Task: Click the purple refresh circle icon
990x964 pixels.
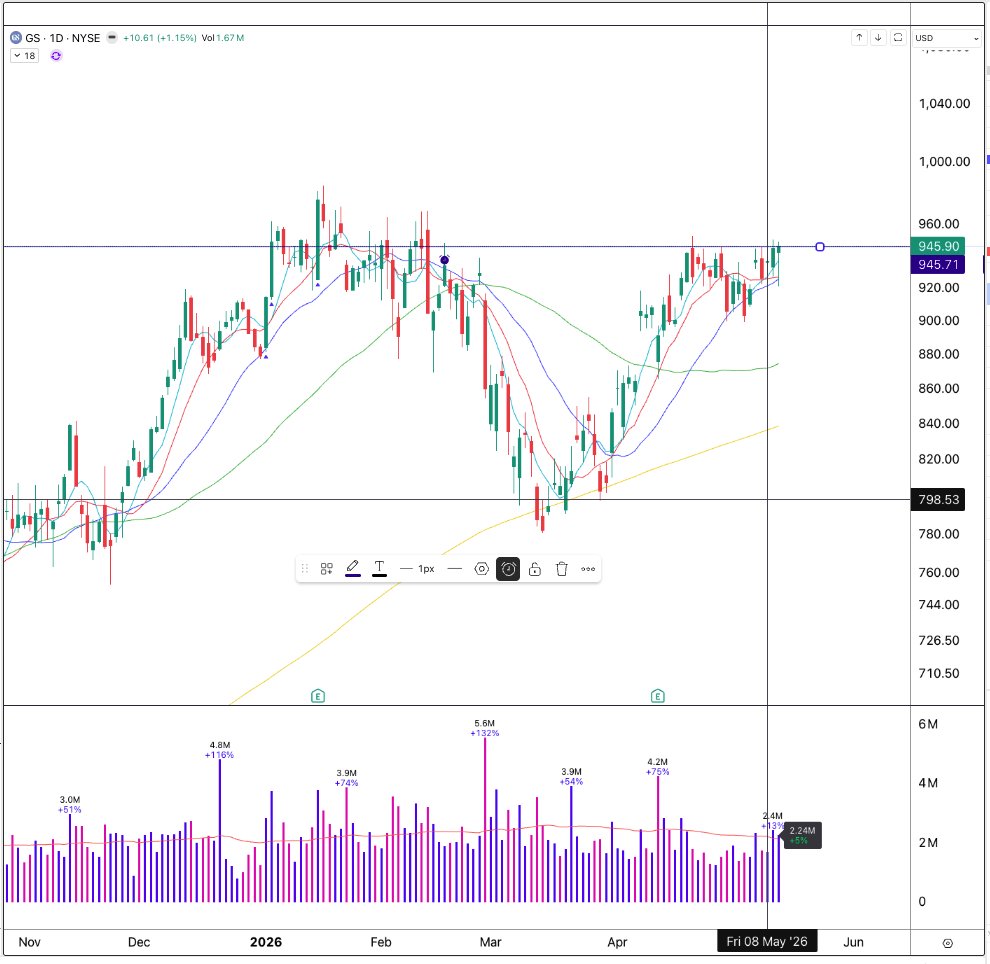Action: point(56,56)
